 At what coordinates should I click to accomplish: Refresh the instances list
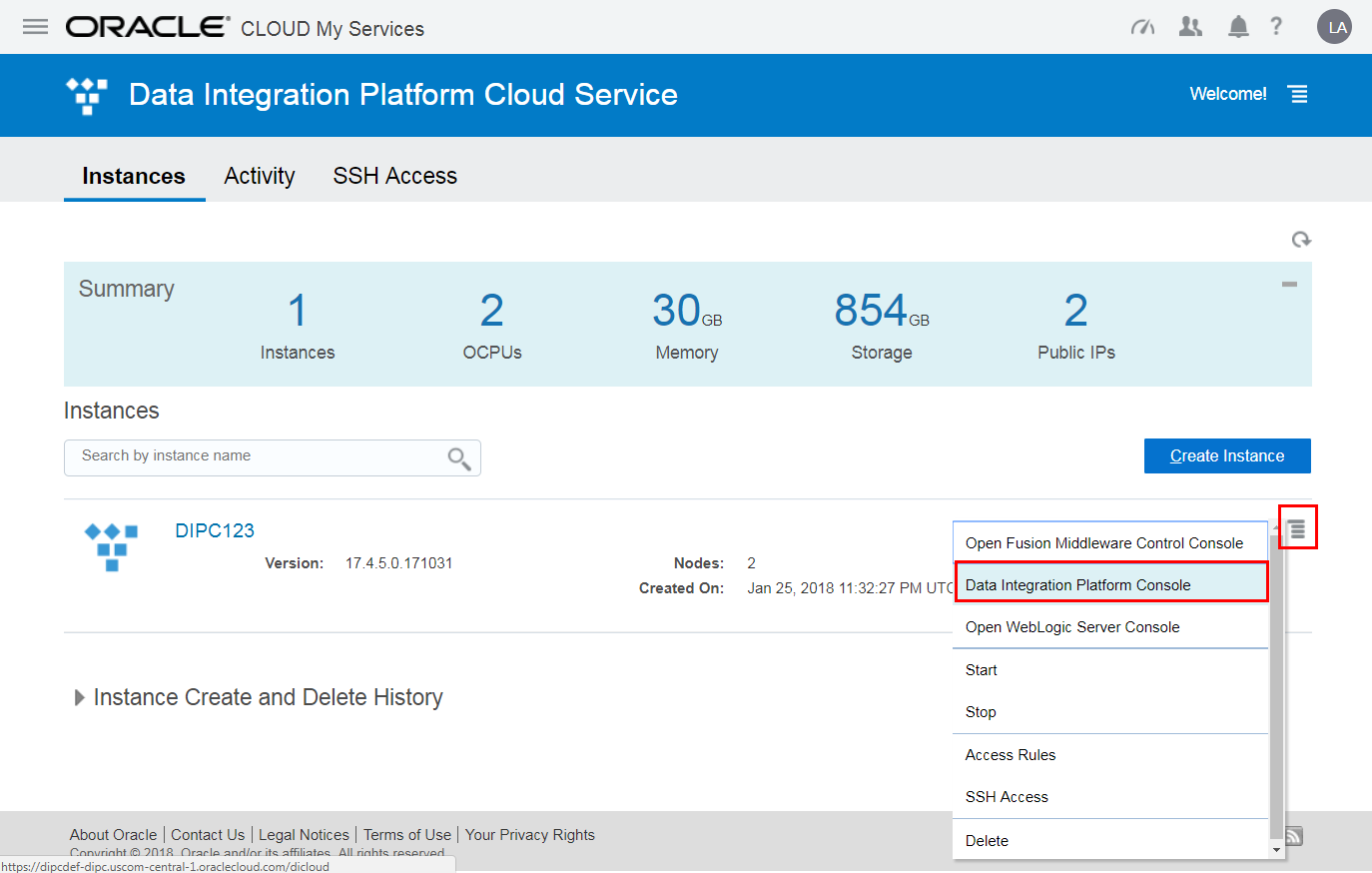click(1301, 240)
